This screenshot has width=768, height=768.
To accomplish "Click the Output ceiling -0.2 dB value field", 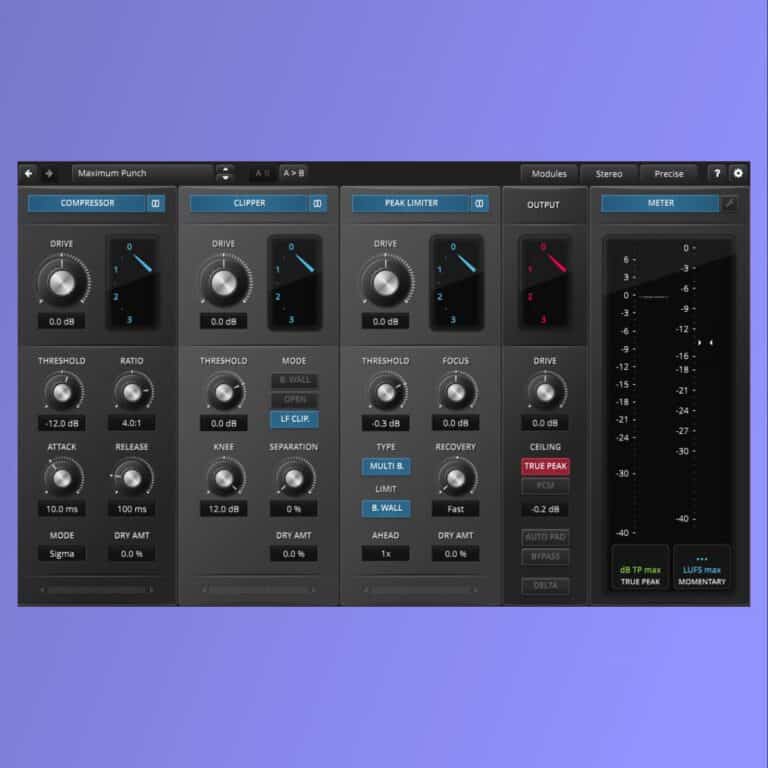I will (545, 509).
